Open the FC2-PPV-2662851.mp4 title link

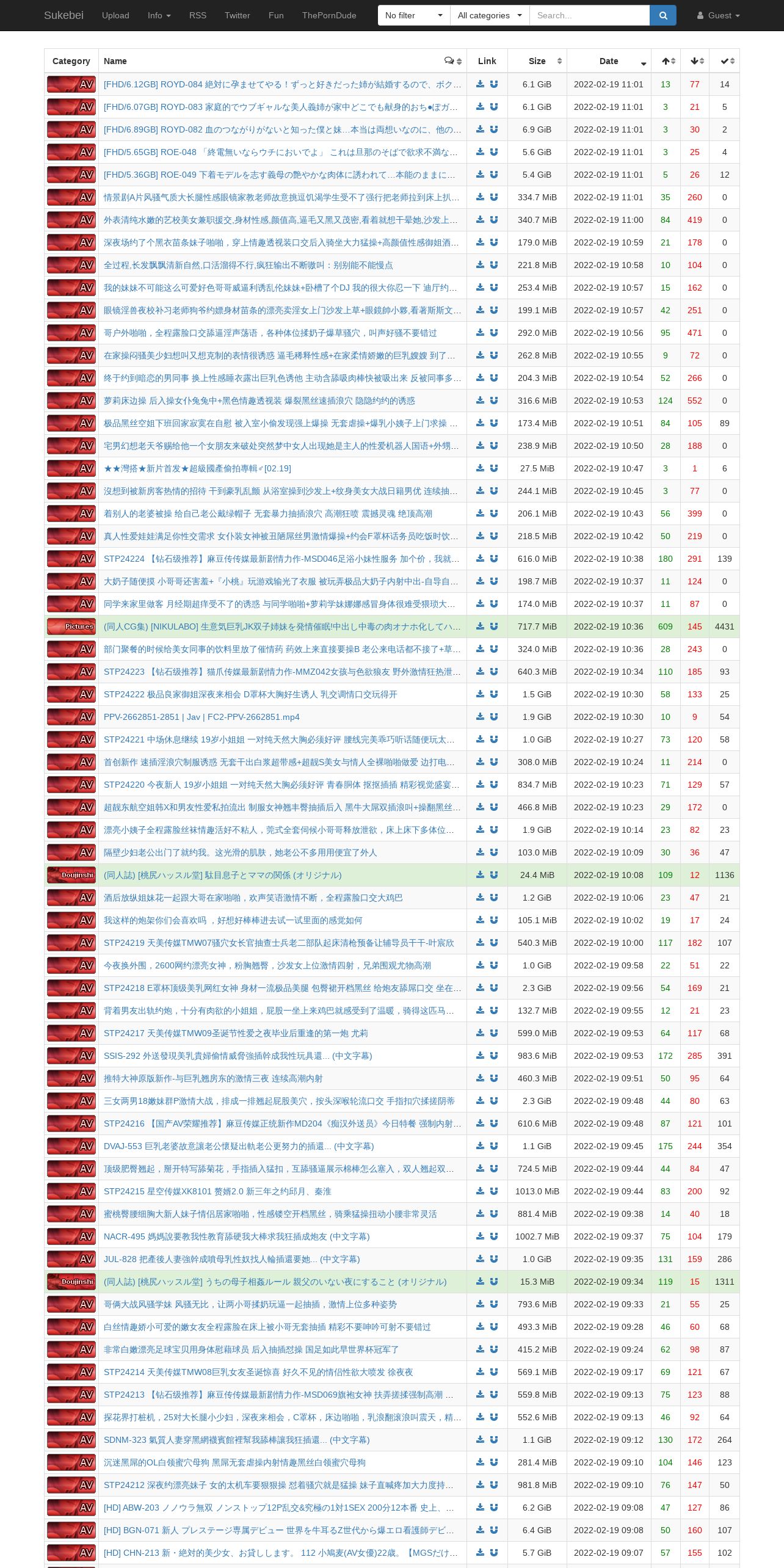coord(201,717)
